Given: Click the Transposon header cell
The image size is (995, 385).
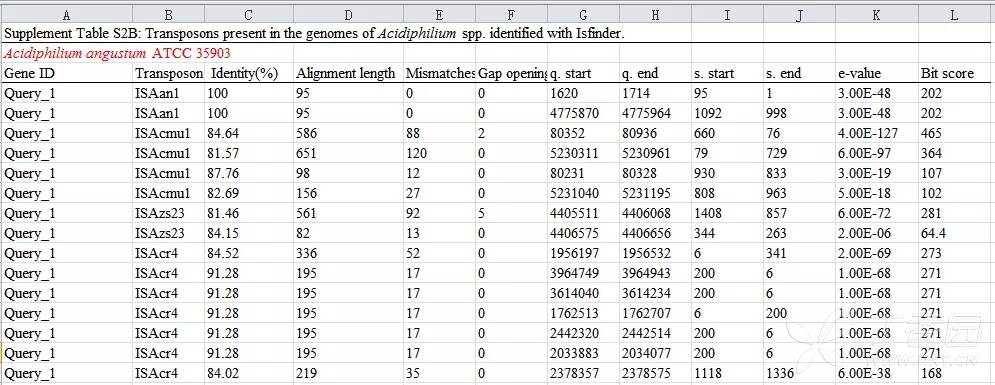Looking at the screenshot, I should pyautogui.click(x=168, y=73).
